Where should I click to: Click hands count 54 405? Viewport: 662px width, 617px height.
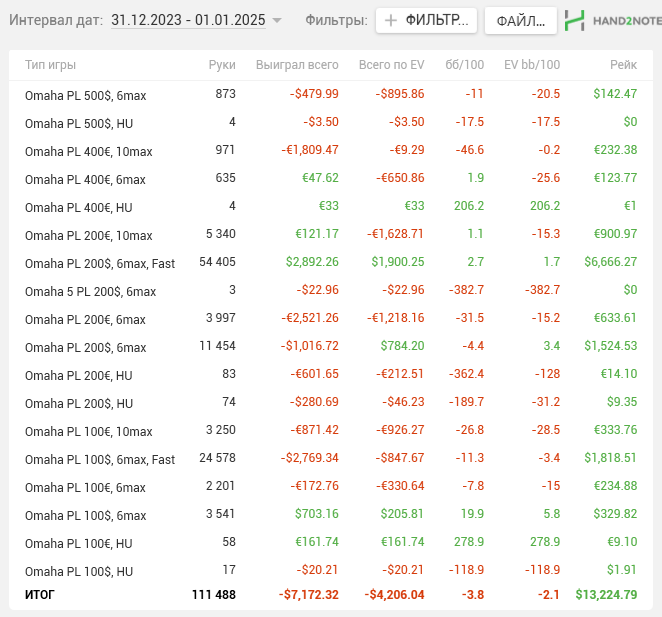[217, 262]
